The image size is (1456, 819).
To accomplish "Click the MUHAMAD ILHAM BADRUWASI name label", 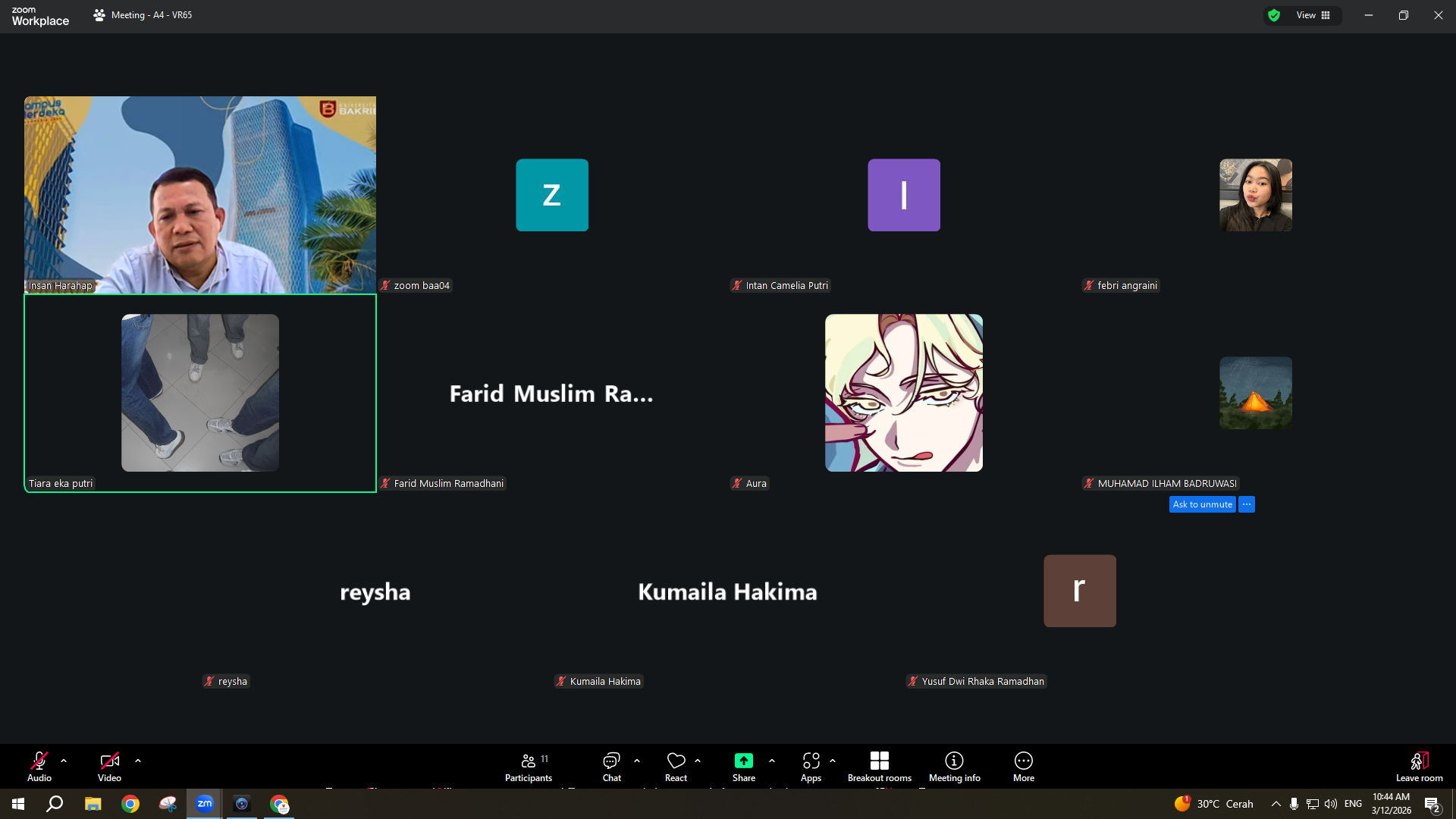I will pyautogui.click(x=1161, y=484).
